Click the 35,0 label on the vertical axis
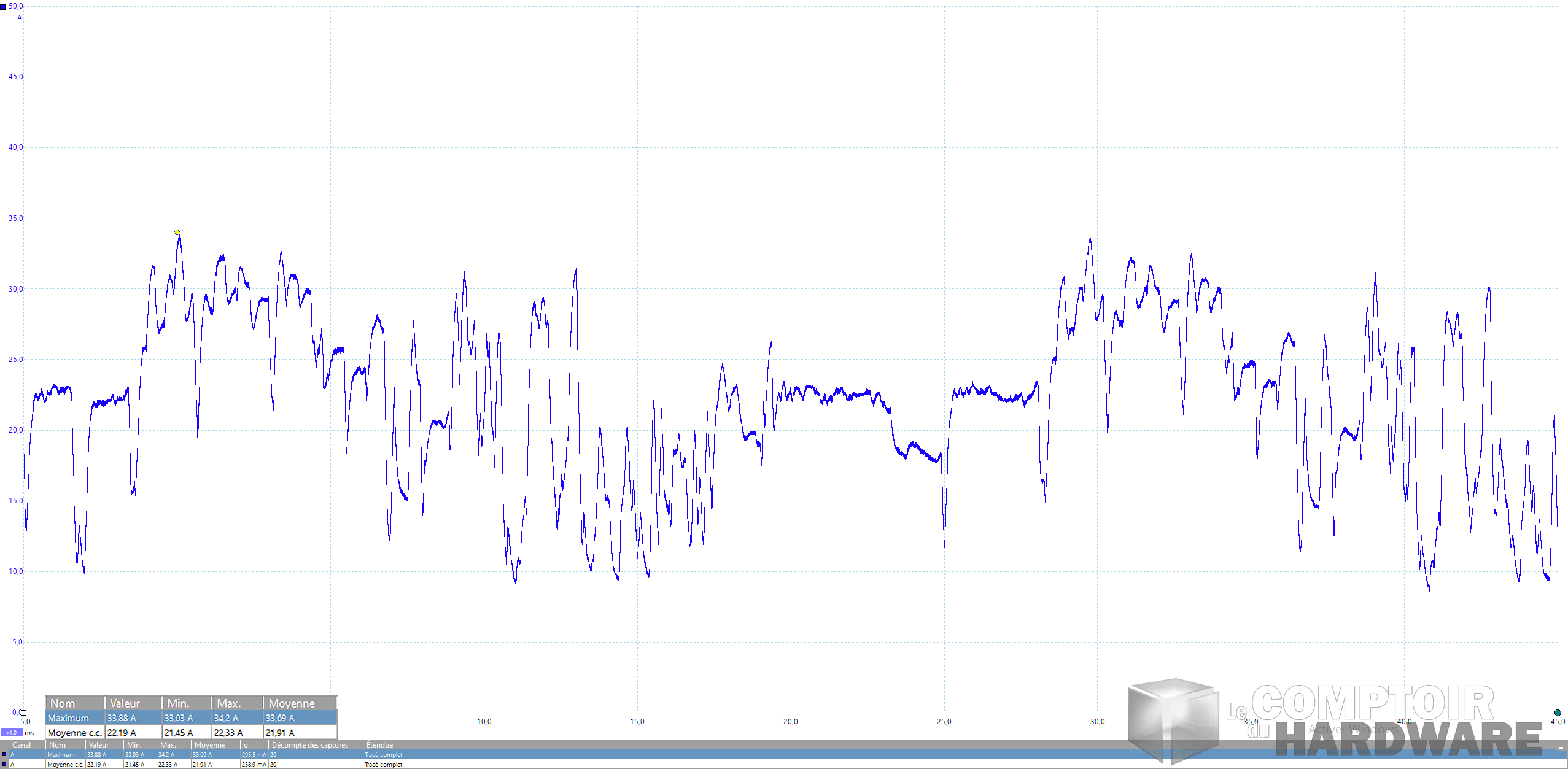Screen dimensions: 1568x769 [15, 218]
